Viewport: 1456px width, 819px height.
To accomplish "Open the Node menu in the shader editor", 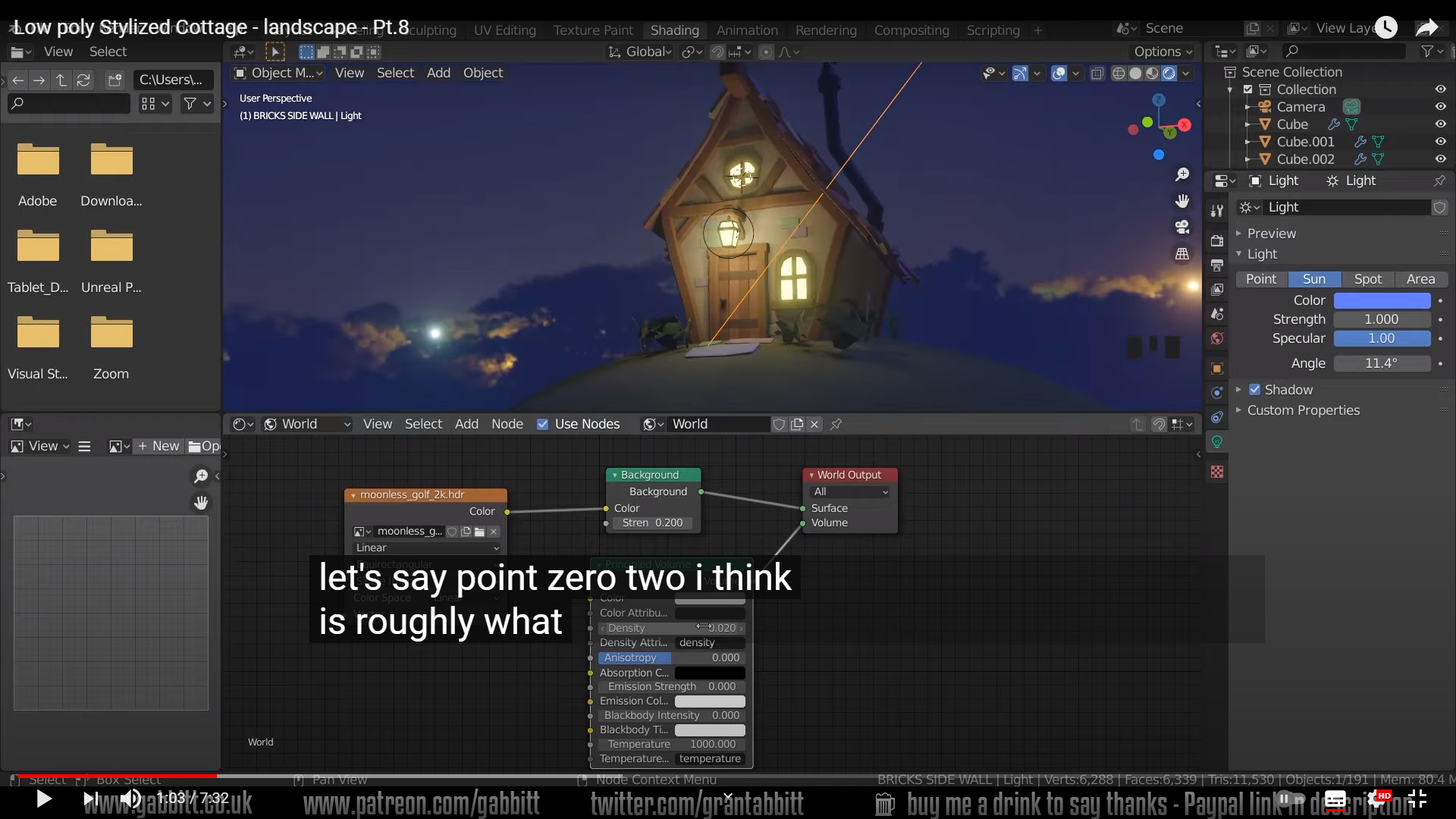I will [507, 424].
